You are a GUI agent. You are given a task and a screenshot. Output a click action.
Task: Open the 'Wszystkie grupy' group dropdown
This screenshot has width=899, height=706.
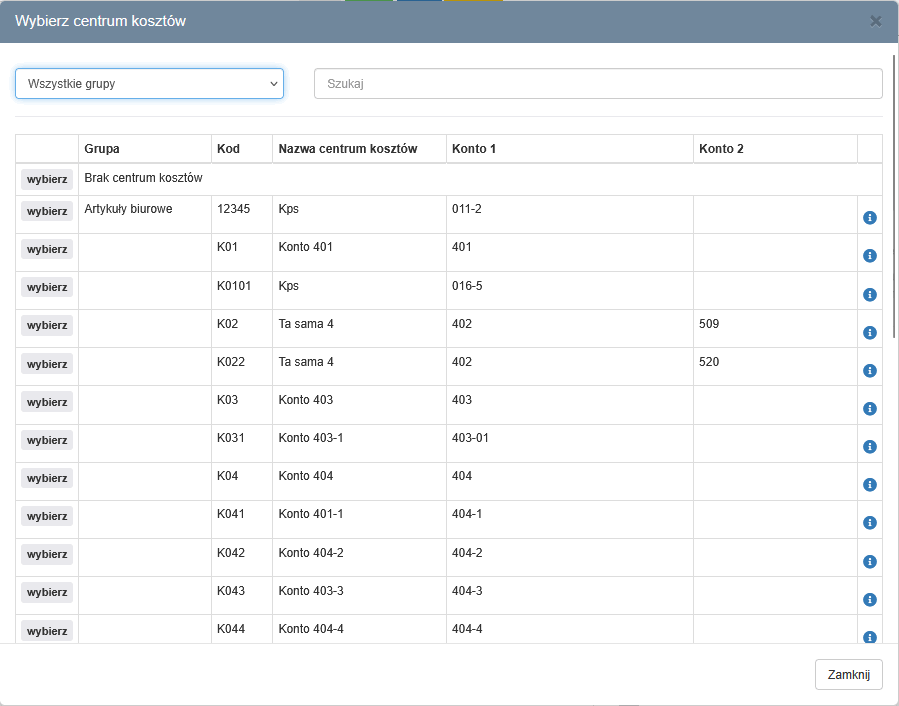point(149,84)
